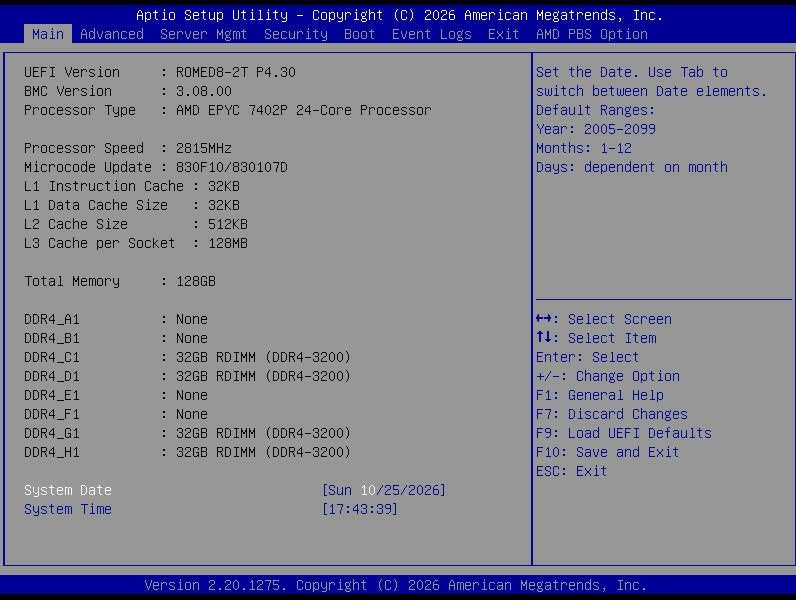Image resolution: width=796 pixels, height=603 pixels.
Task: Click the Year: 2005-2099 help line
Action: click(595, 129)
